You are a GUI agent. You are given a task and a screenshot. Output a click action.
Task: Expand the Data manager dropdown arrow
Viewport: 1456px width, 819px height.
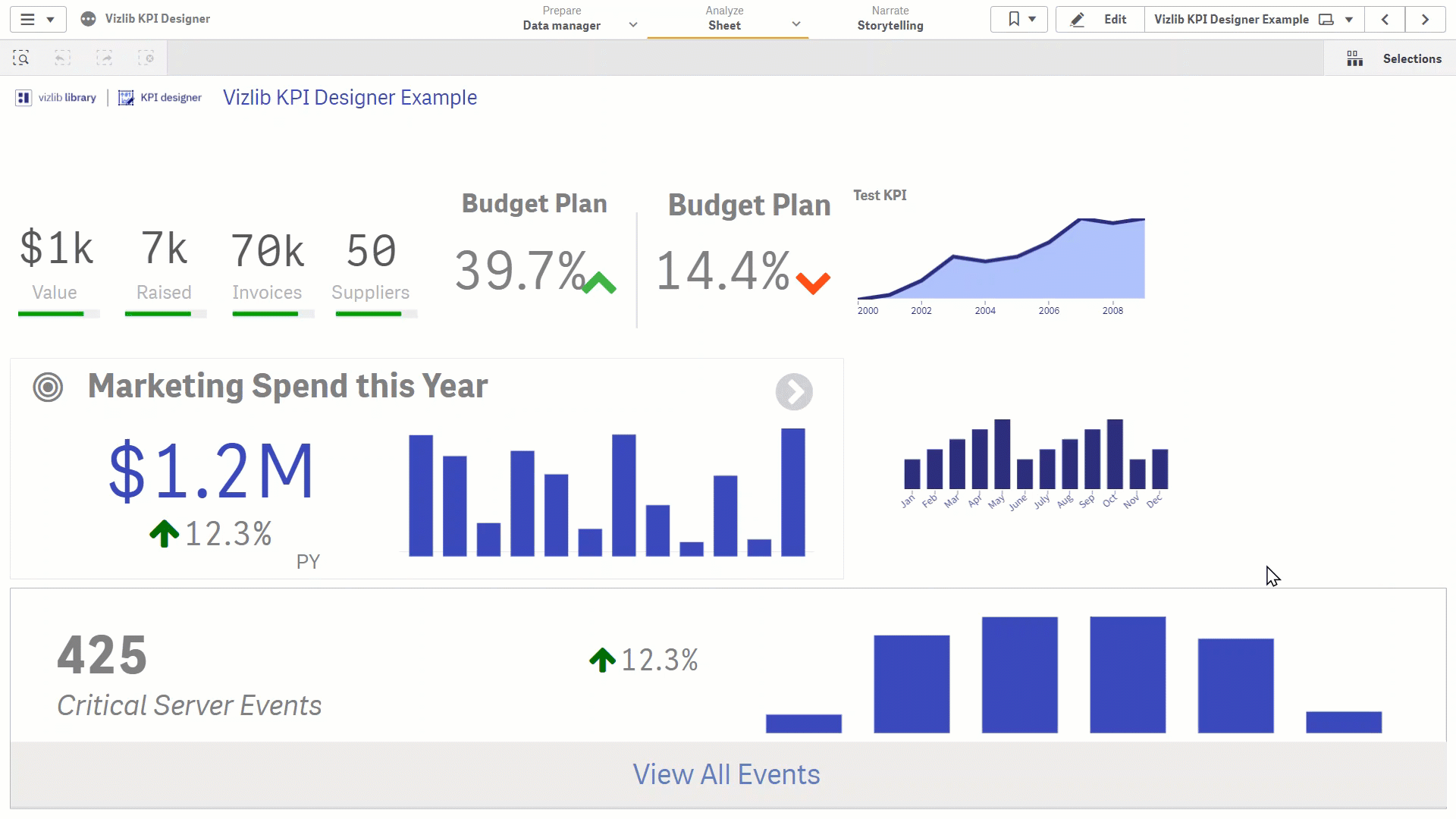coord(633,25)
